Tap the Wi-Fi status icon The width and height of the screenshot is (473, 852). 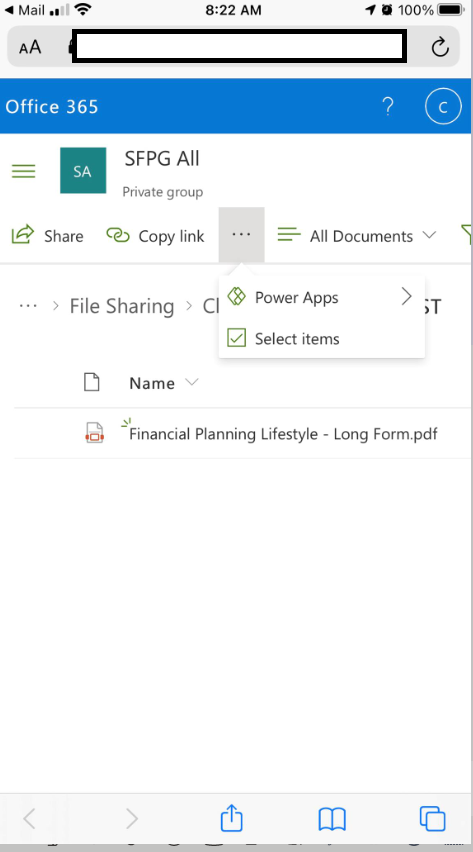(83, 9)
